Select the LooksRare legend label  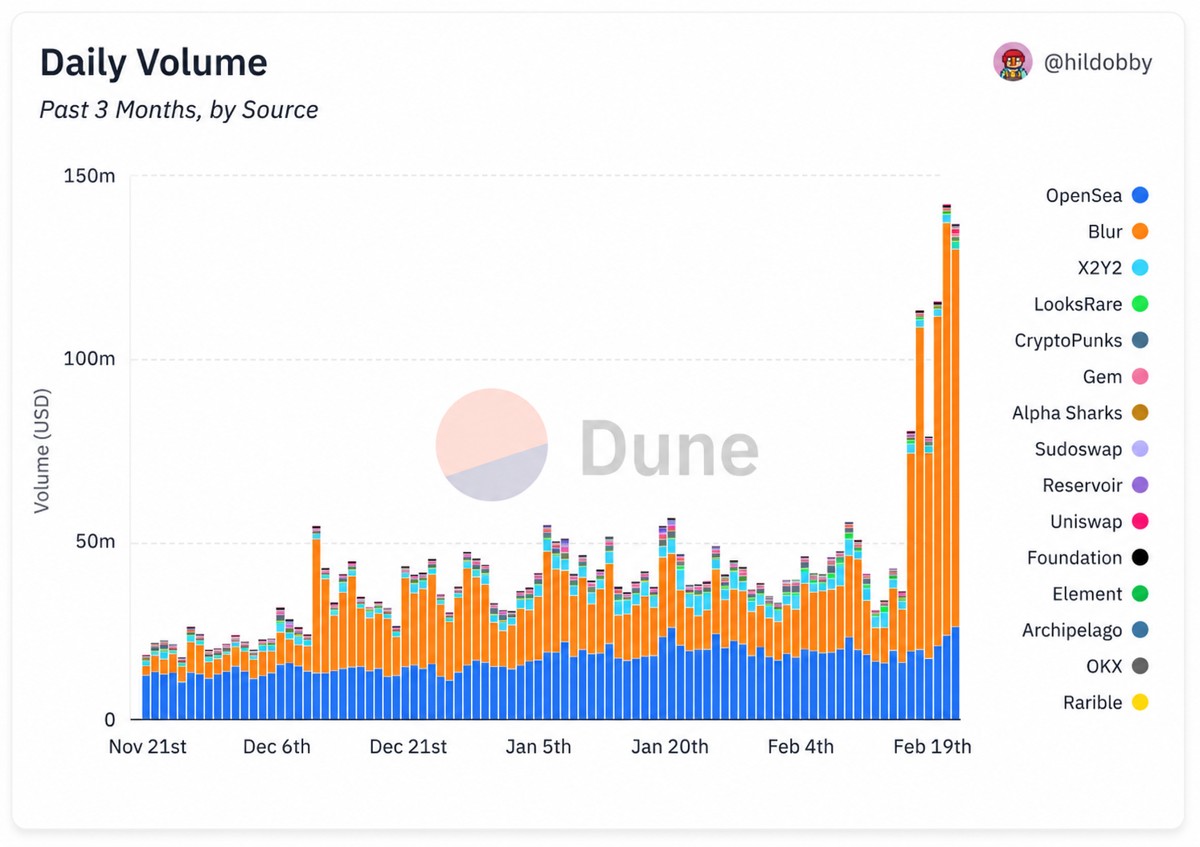pyautogui.click(x=1078, y=304)
